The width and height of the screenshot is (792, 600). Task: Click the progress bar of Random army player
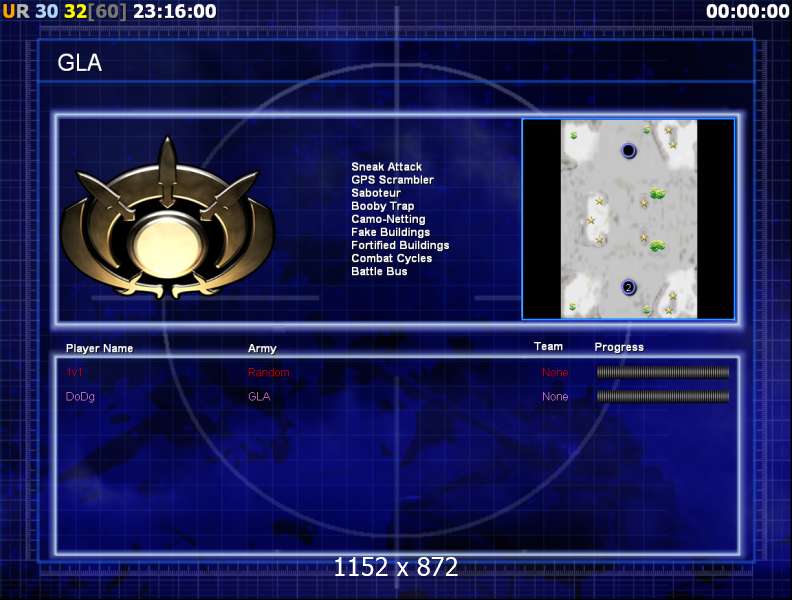tap(663, 372)
